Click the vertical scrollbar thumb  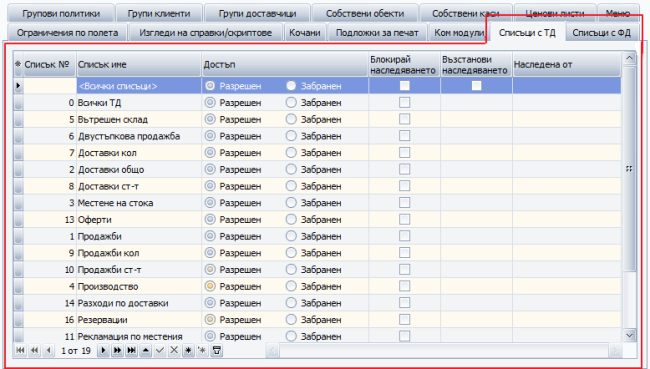(630, 169)
